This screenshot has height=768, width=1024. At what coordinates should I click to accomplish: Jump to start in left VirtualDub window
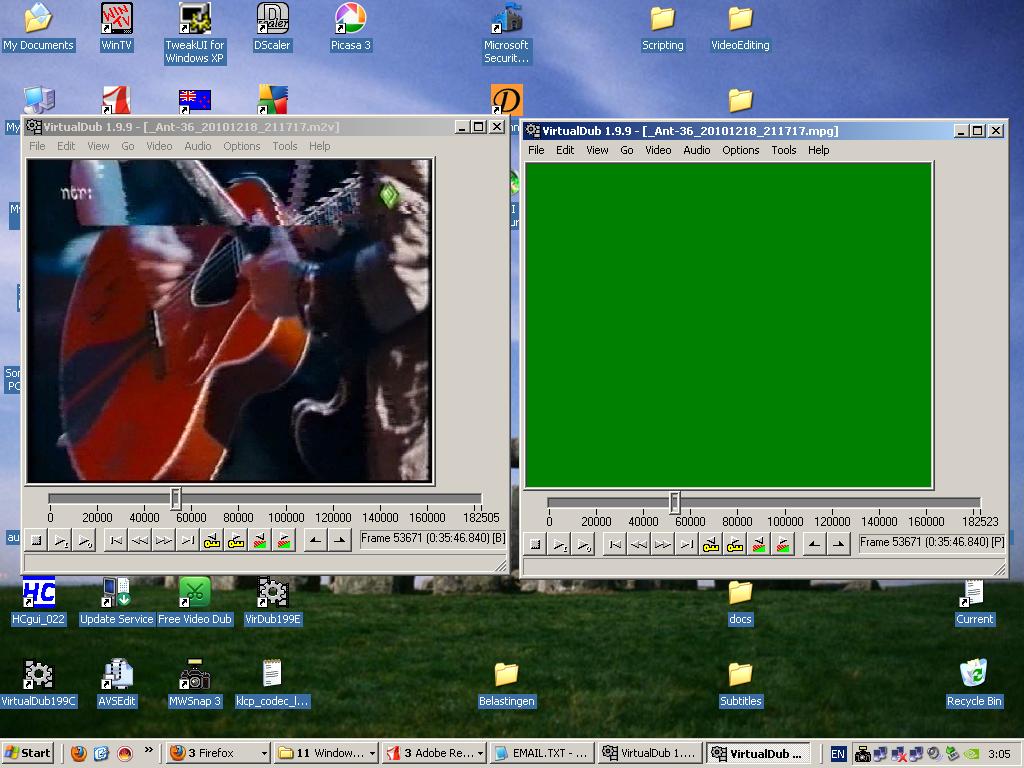coord(116,541)
